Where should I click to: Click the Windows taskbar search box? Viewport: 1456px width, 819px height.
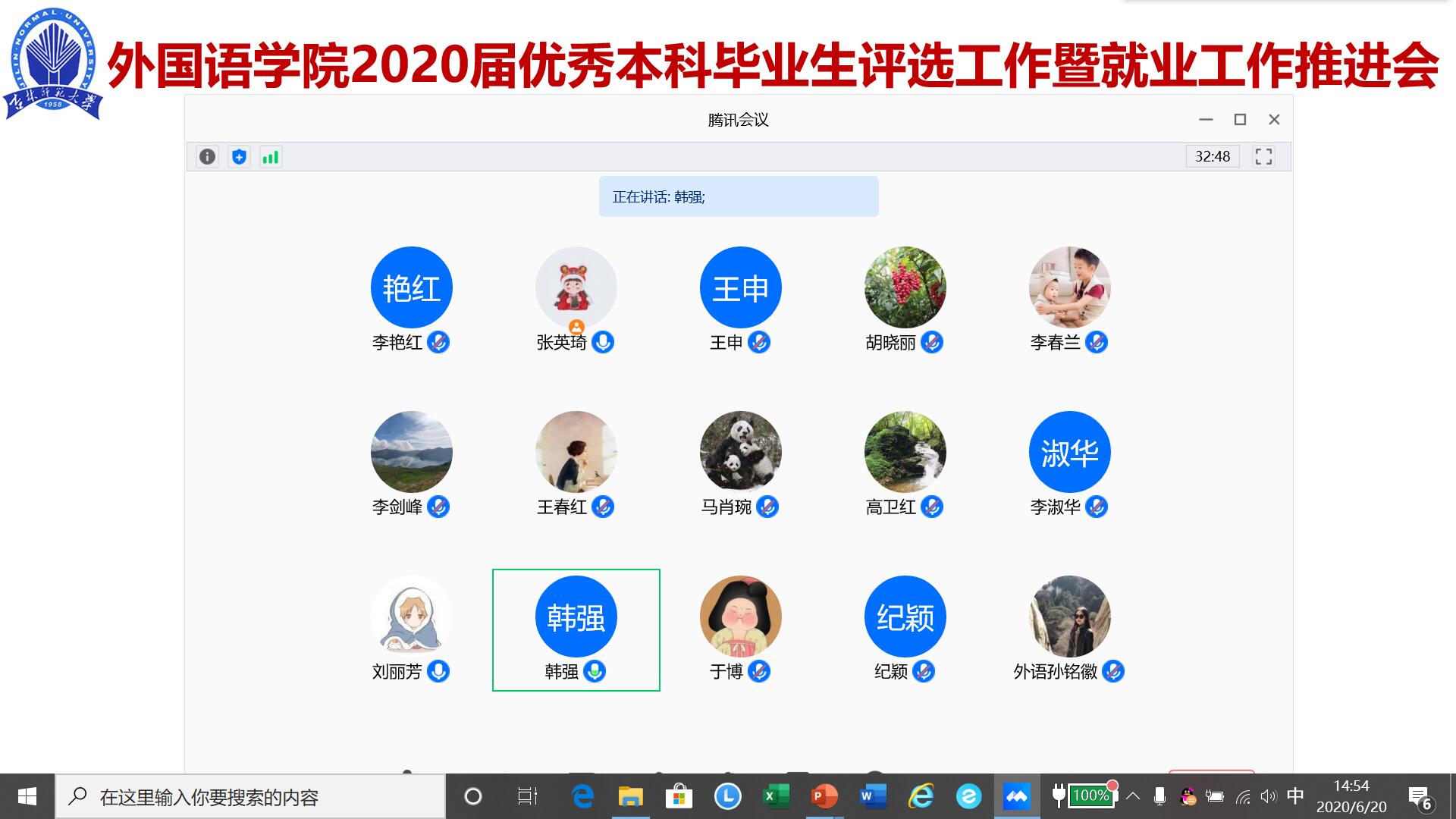tap(250, 797)
